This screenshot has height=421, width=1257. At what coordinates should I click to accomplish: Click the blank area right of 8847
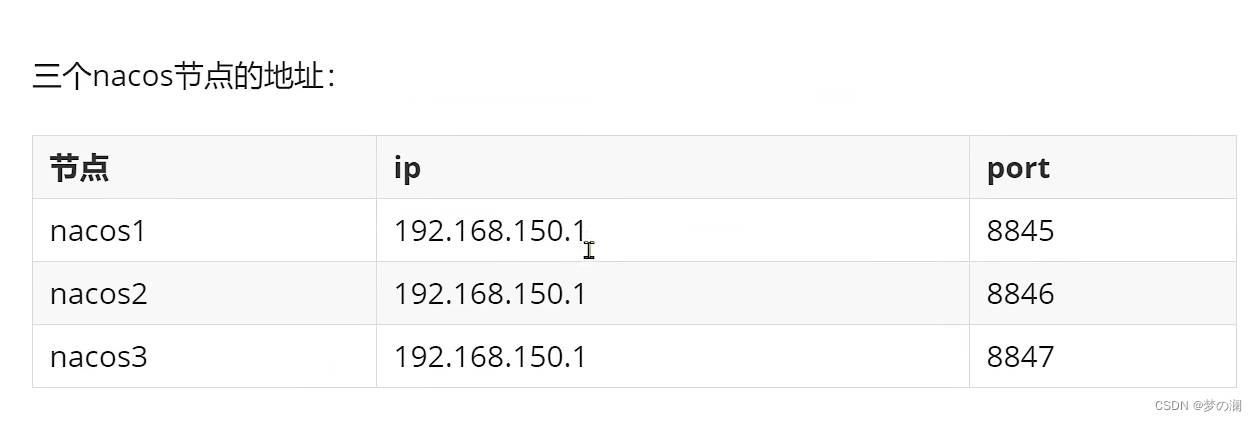[x=1145, y=356]
